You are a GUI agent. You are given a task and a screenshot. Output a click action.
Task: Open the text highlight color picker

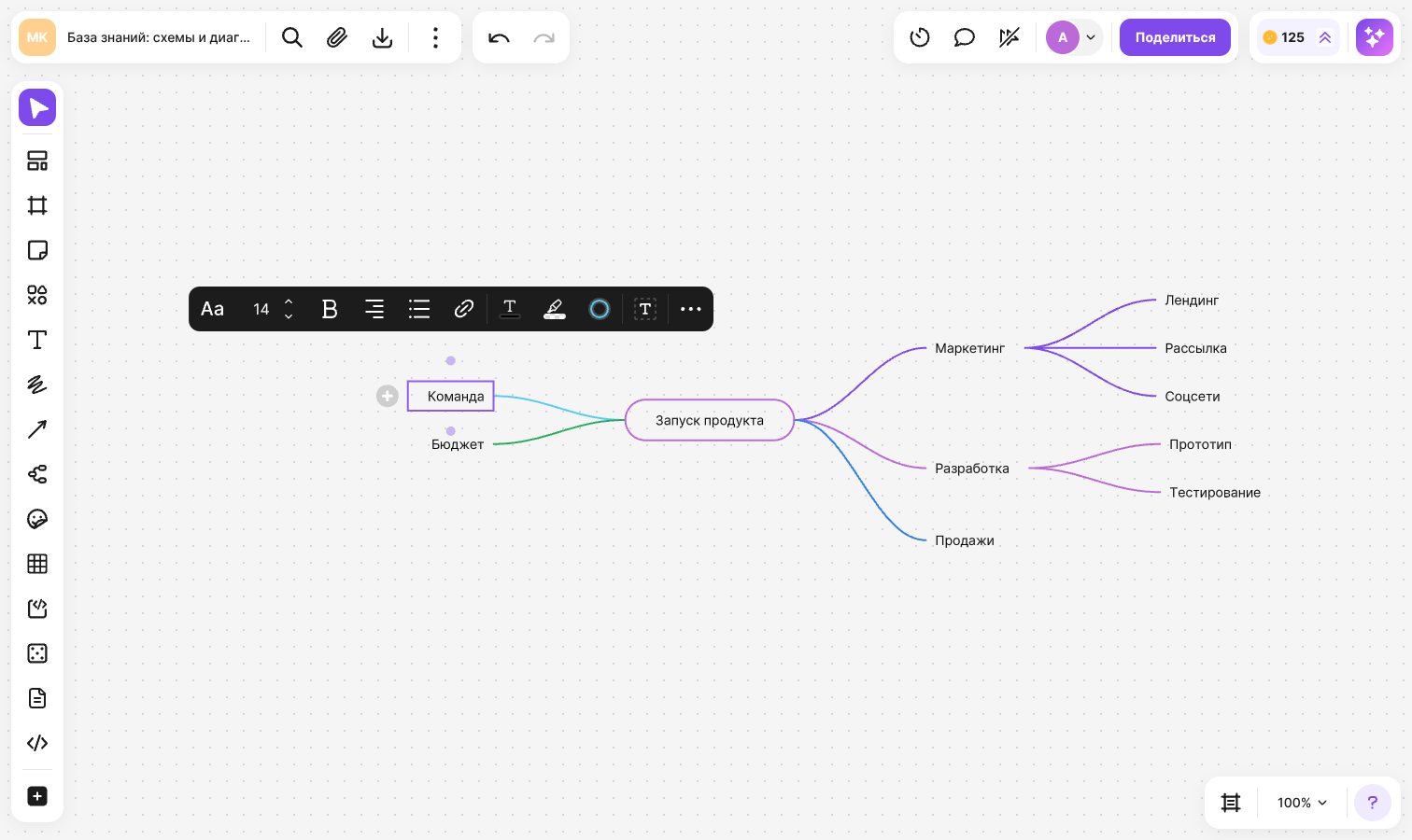coord(555,309)
